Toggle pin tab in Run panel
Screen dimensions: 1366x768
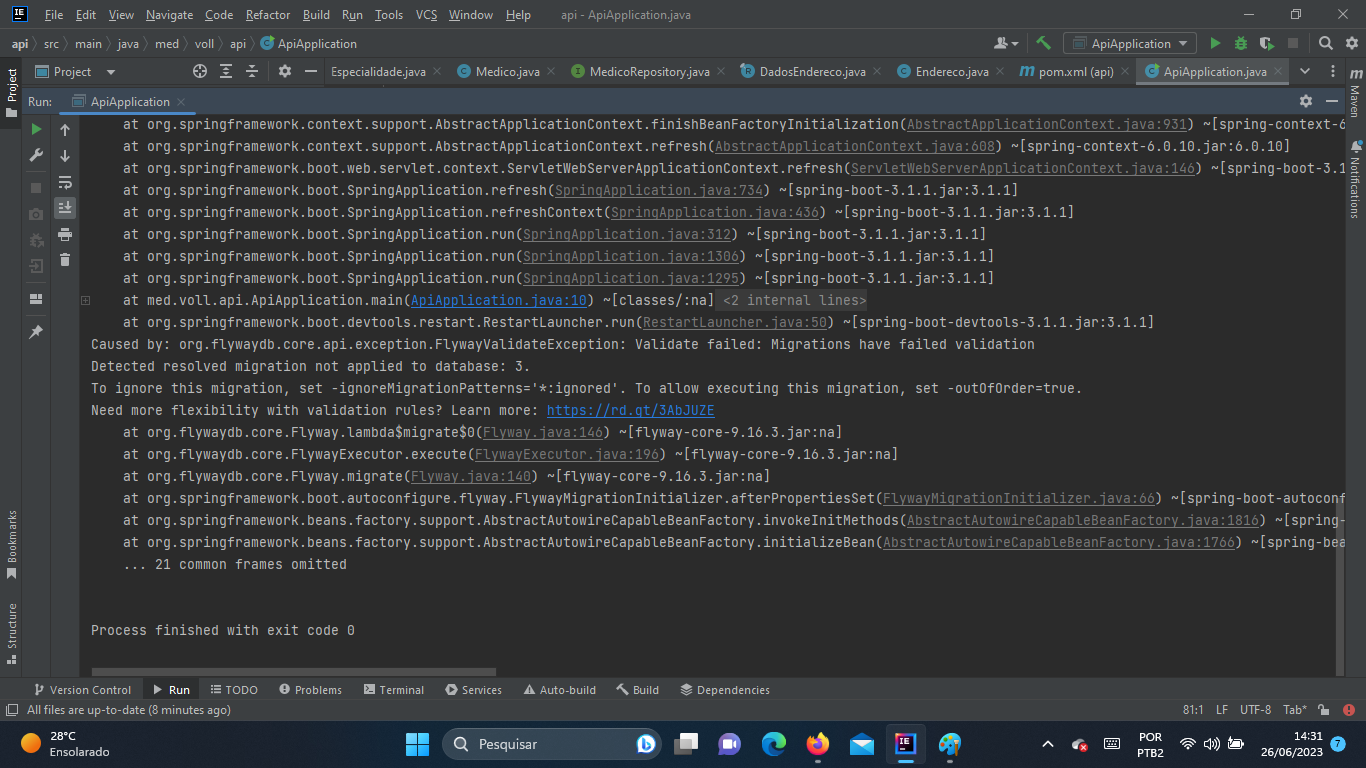coord(36,332)
